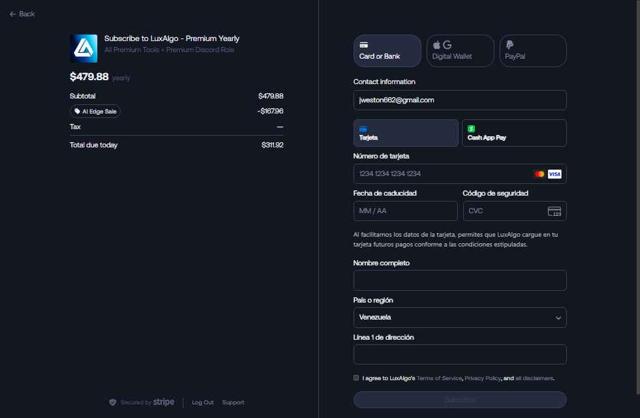Open the Privacy Policy link
The height and width of the screenshot is (418, 640).
point(482,378)
